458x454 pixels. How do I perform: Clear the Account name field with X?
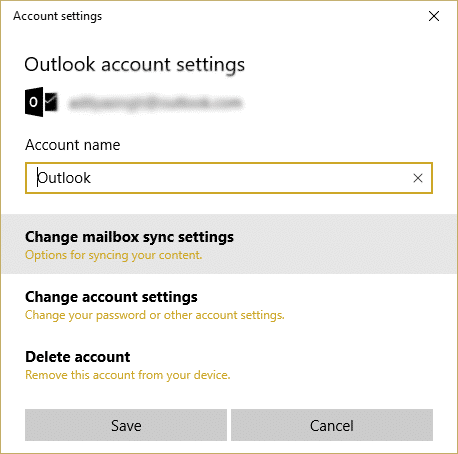click(x=418, y=178)
